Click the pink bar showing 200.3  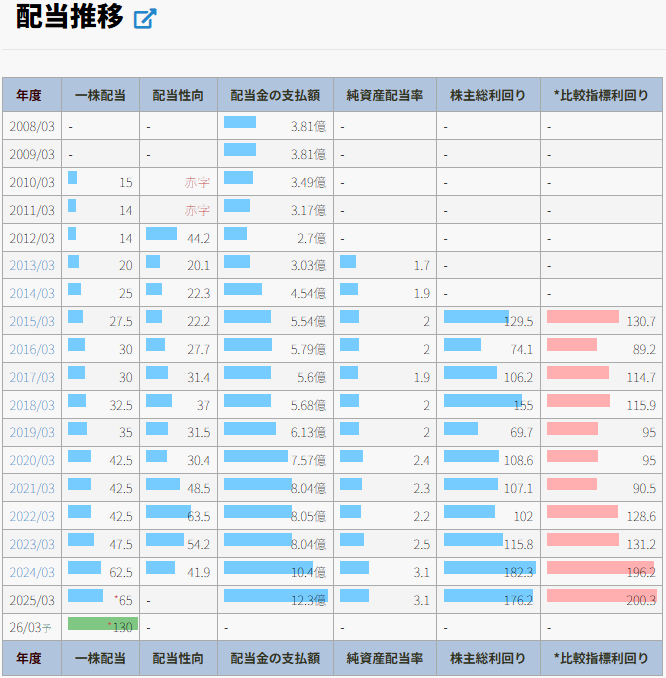(x=600, y=596)
